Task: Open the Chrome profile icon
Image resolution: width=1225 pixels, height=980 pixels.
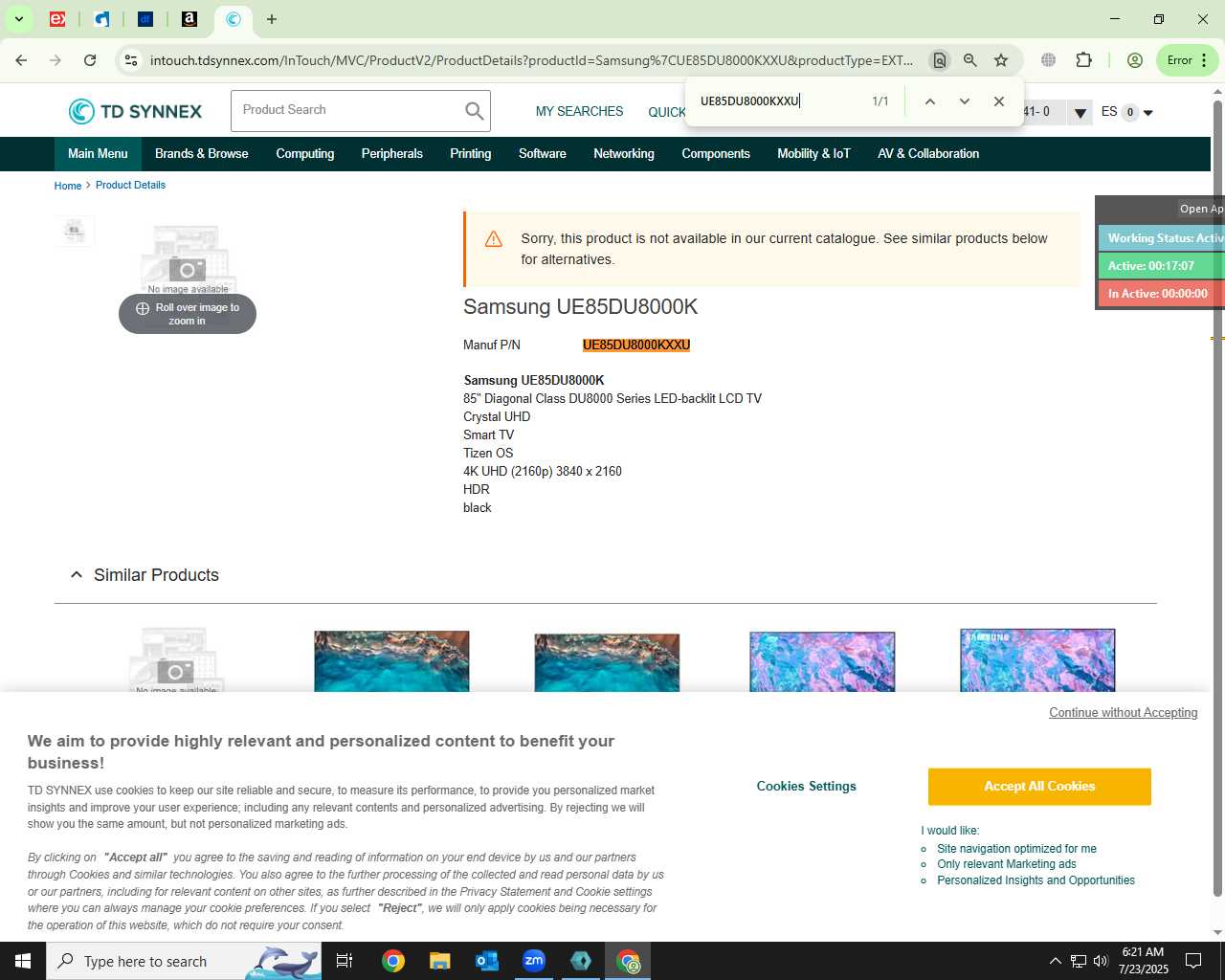Action: pyautogui.click(x=1135, y=60)
